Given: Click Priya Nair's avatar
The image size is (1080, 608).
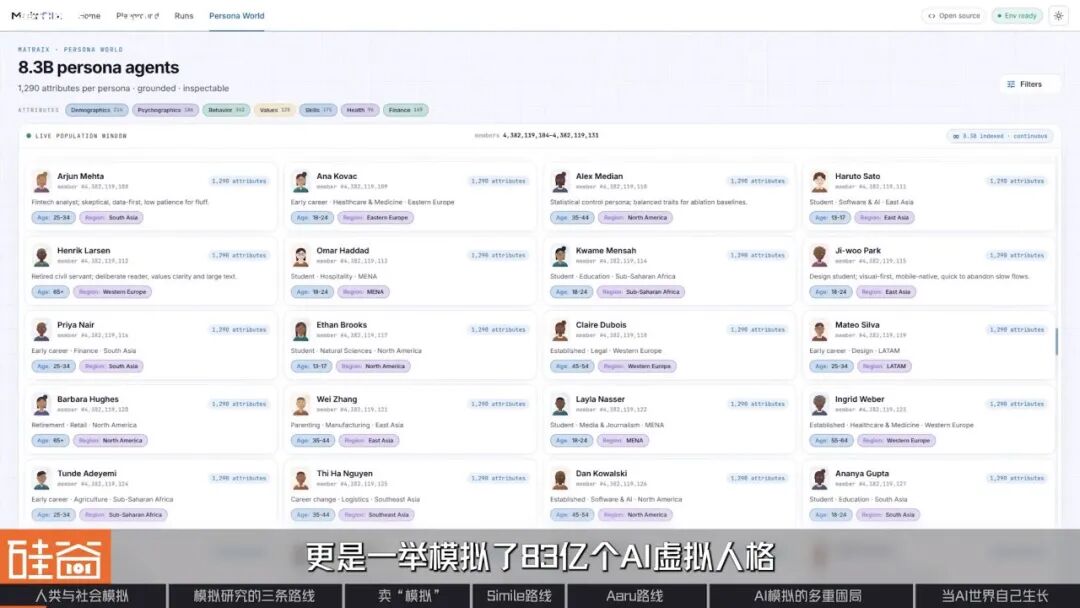Looking at the screenshot, I should [42, 331].
